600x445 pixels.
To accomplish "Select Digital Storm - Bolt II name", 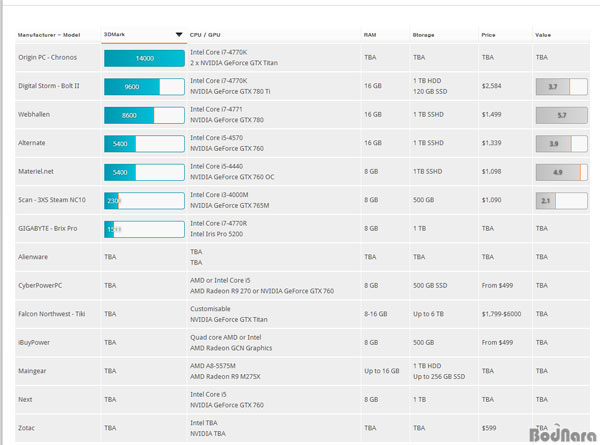I will tap(49, 86).
